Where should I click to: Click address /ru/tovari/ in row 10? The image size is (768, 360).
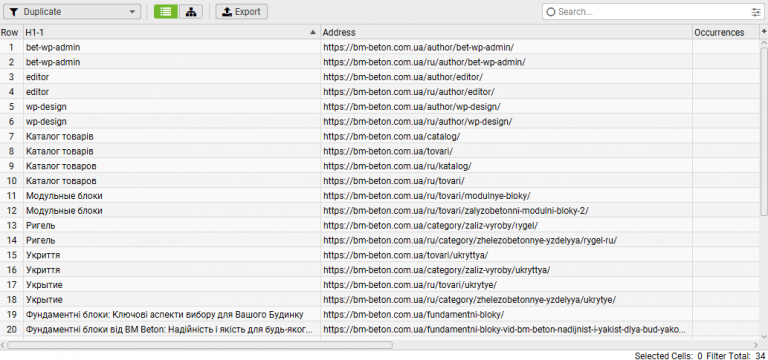tap(506, 181)
